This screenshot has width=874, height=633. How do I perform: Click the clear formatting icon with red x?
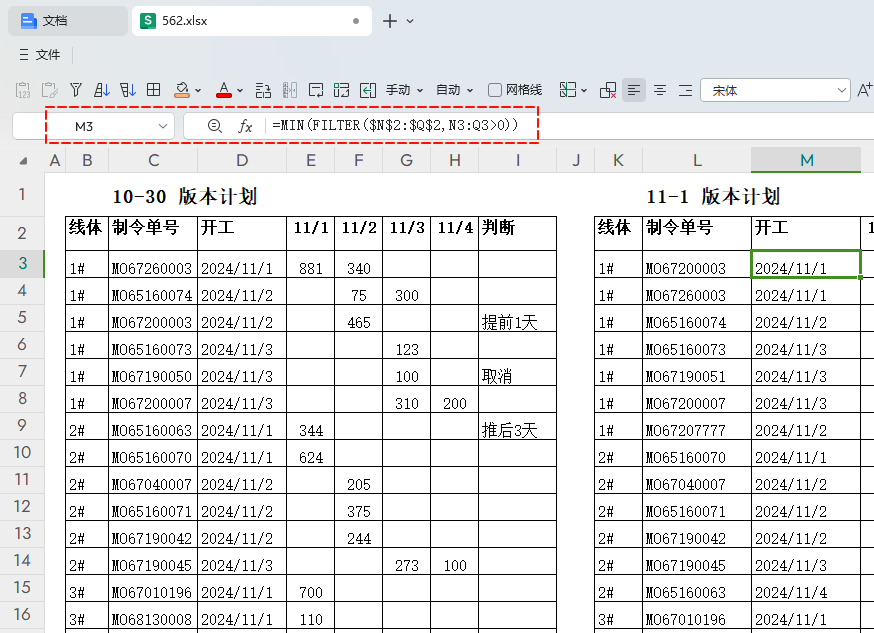[x=608, y=90]
